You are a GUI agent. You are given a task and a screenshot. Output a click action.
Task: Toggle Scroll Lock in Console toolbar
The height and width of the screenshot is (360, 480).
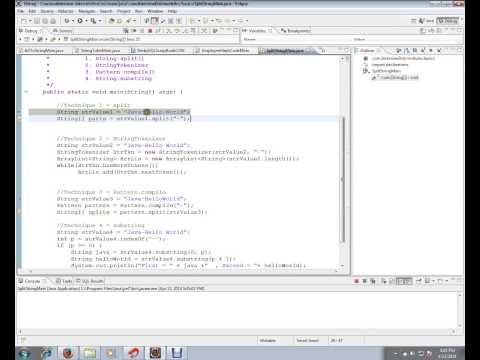392,281
